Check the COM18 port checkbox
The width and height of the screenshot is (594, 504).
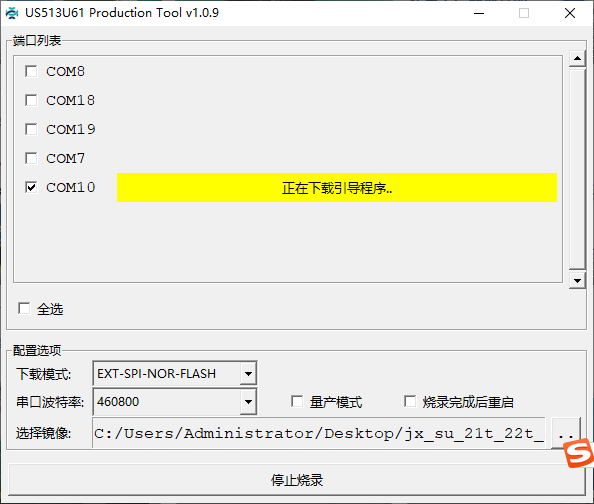31,100
